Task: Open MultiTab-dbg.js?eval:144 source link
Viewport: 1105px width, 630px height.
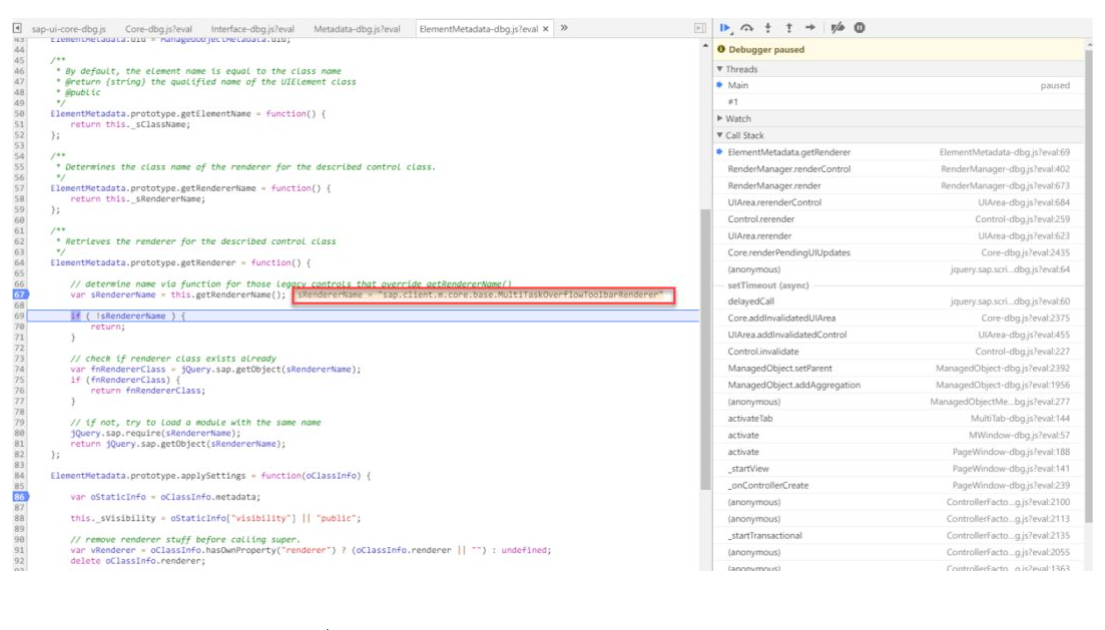Action: tap(1020, 419)
